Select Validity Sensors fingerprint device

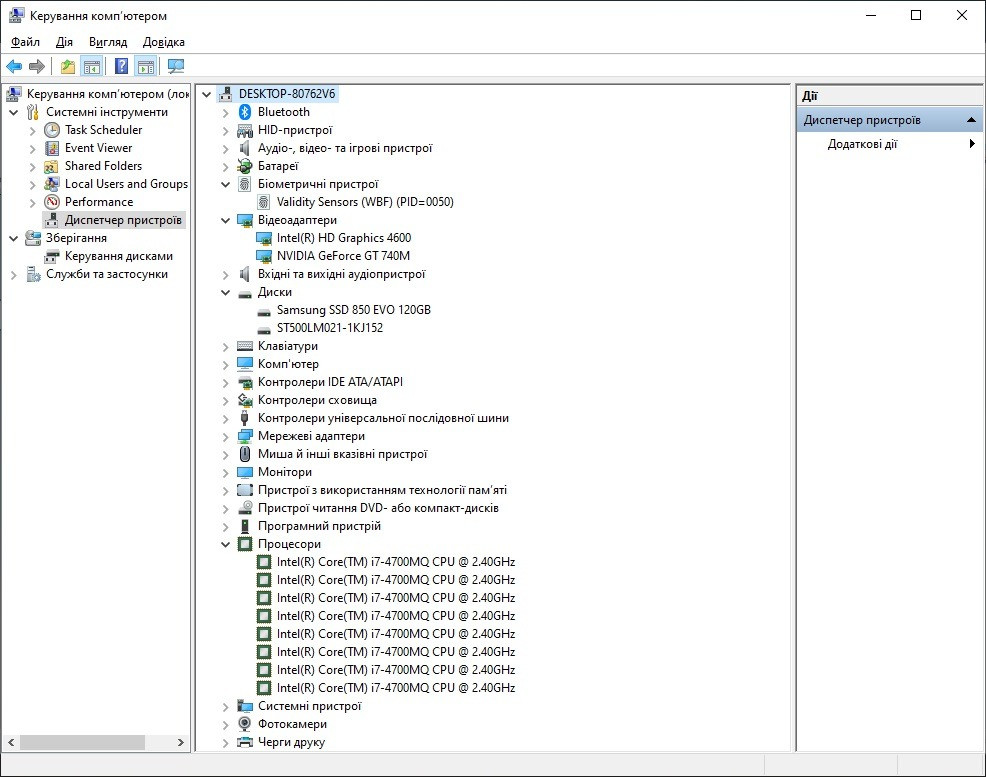(364, 202)
